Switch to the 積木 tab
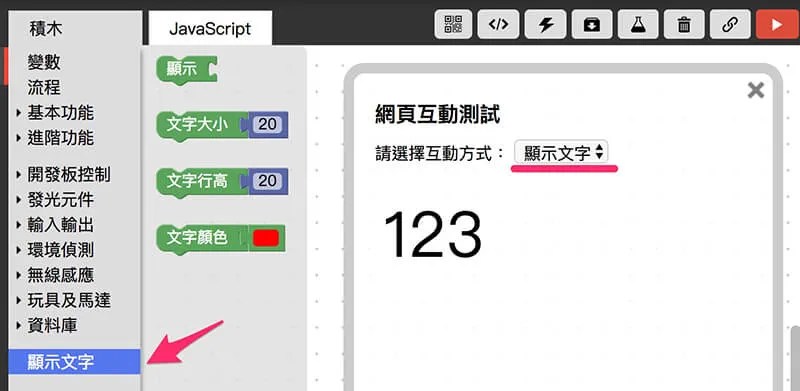 coord(46,28)
